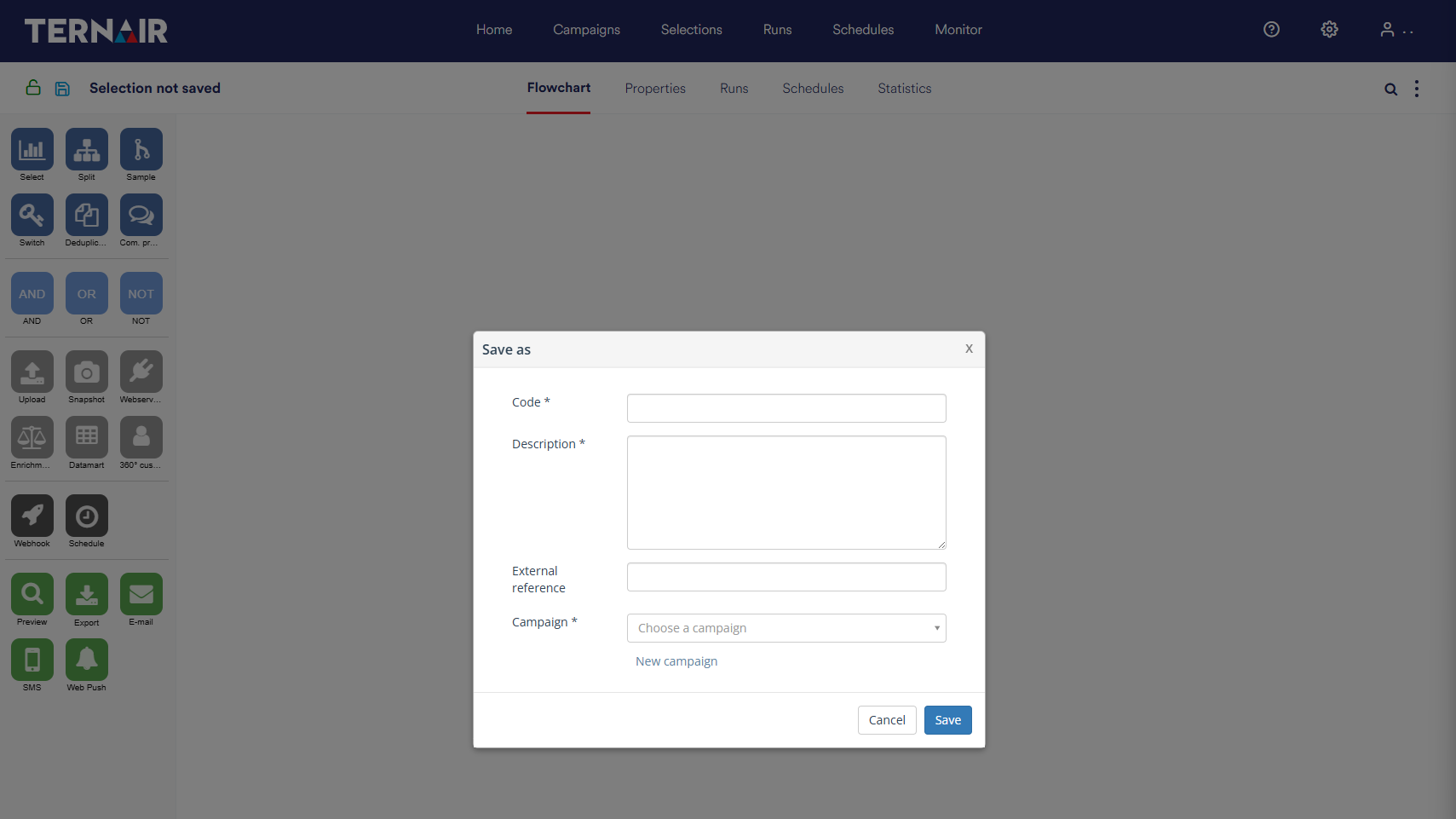
Task: Open Schedules in top navigation
Action: pos(863,30)
